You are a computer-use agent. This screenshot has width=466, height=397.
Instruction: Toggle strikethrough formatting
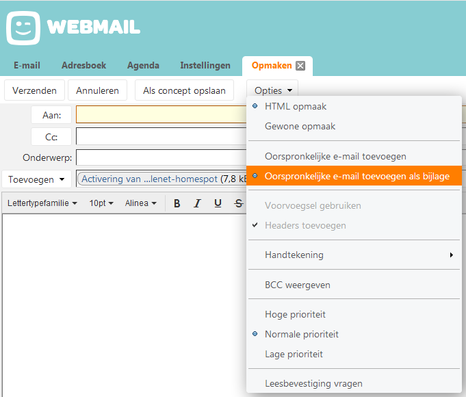click(238, 203)
